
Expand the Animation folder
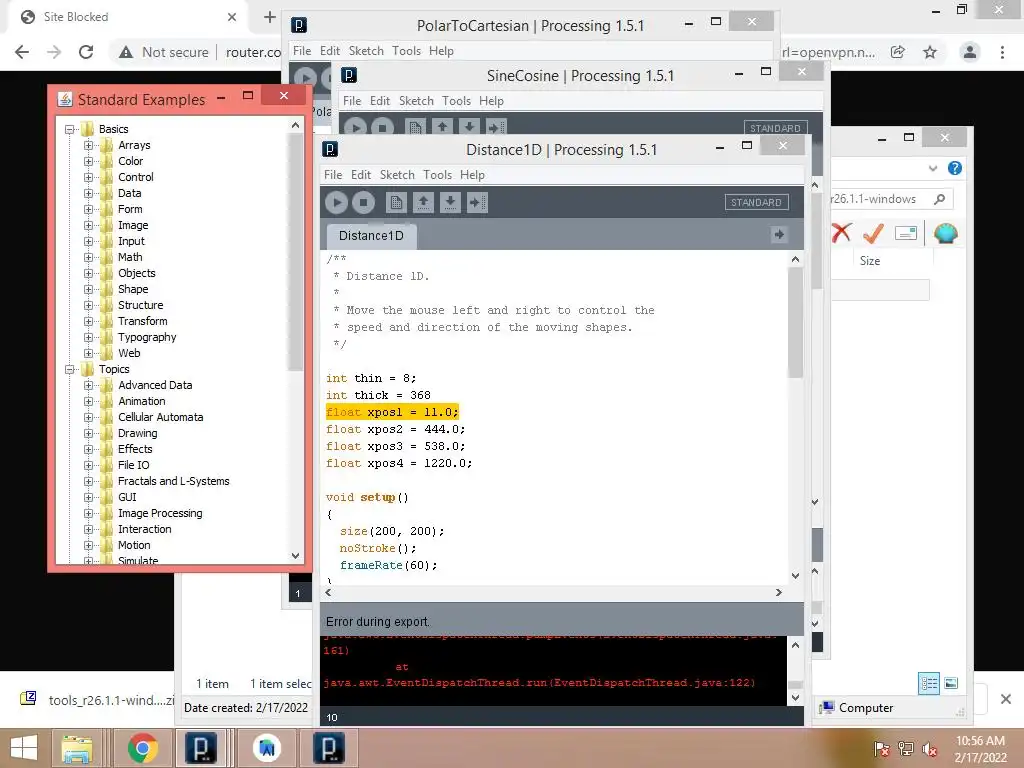pos(88,402)
